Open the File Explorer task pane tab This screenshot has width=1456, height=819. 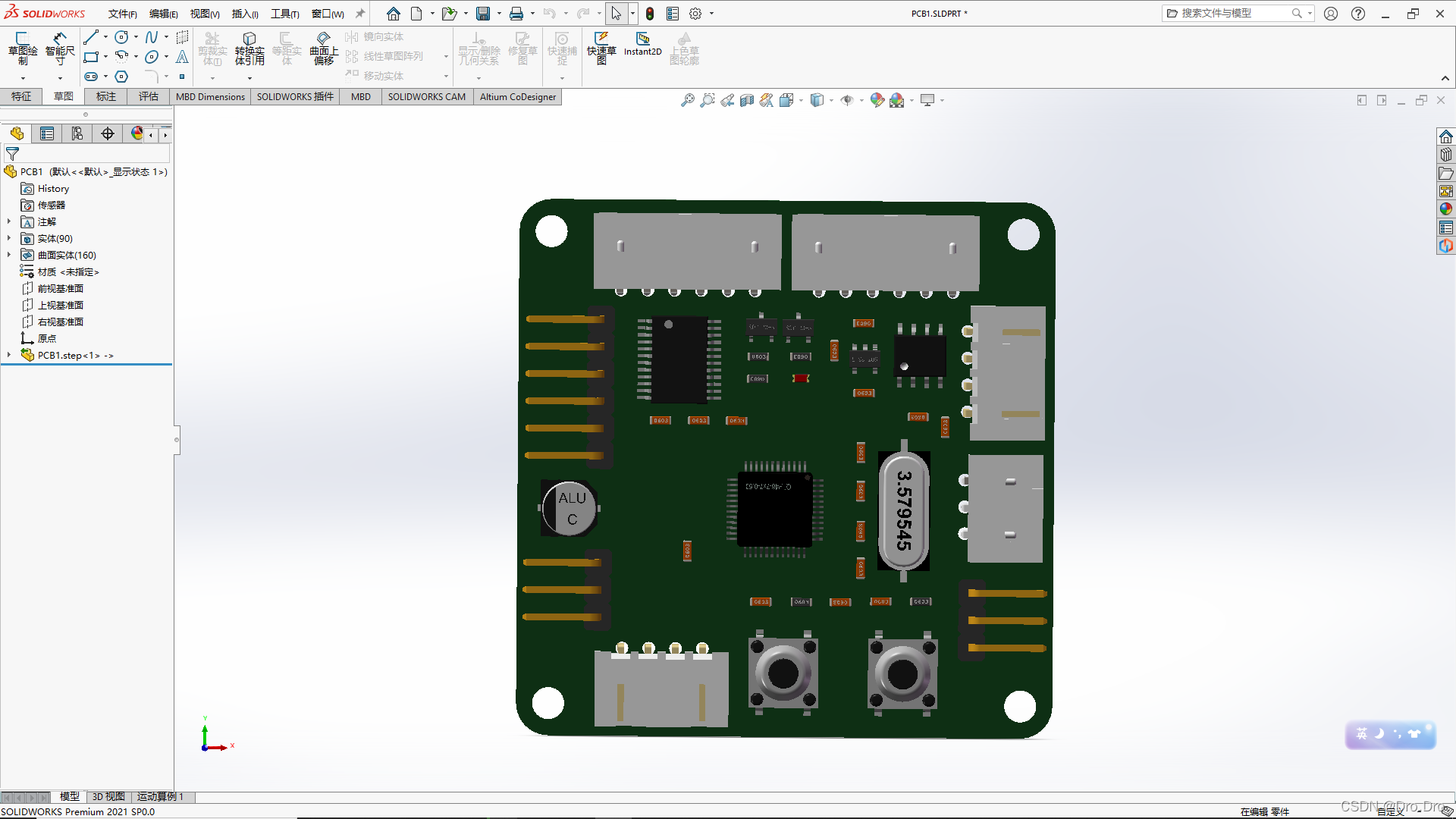1446,173
